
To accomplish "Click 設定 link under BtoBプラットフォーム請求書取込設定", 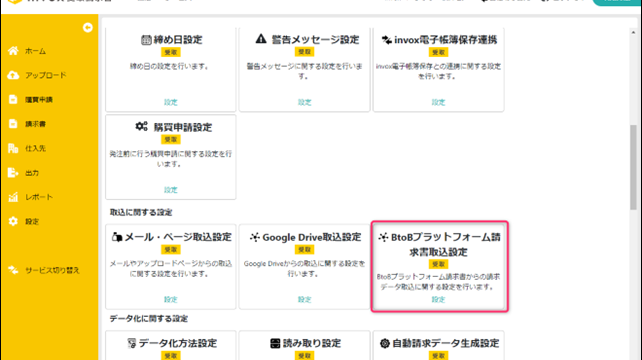I will click(x=438, y=299).
